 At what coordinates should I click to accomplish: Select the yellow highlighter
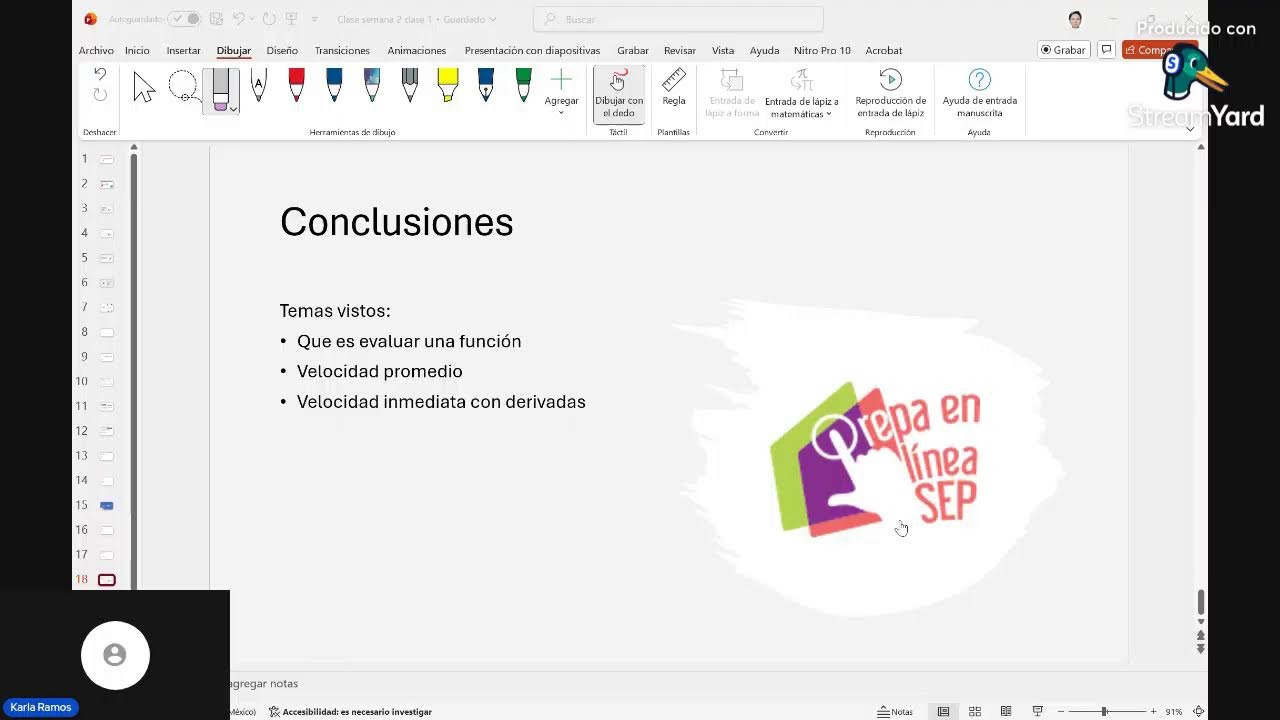(x=448, y=86)
